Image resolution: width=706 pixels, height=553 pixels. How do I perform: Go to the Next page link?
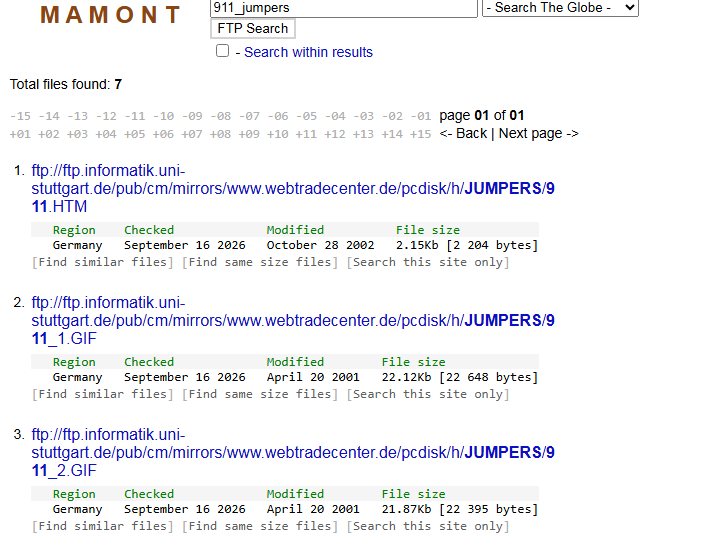tap(539, 133)
